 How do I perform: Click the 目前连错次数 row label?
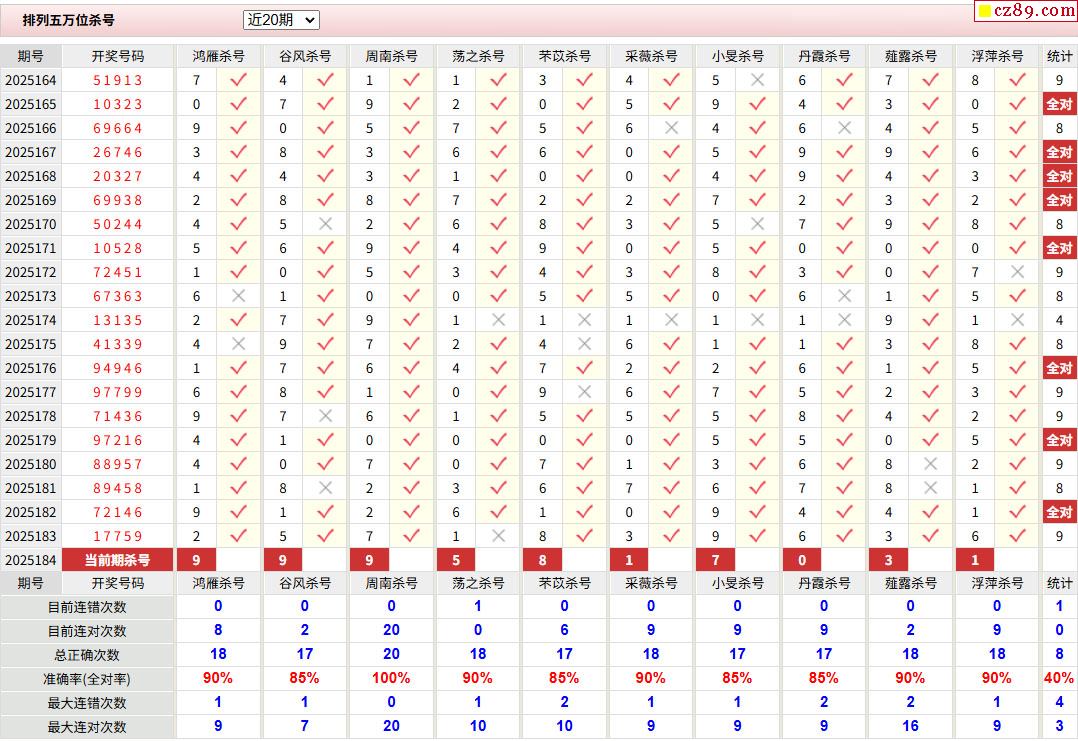(x=87, y=608)
